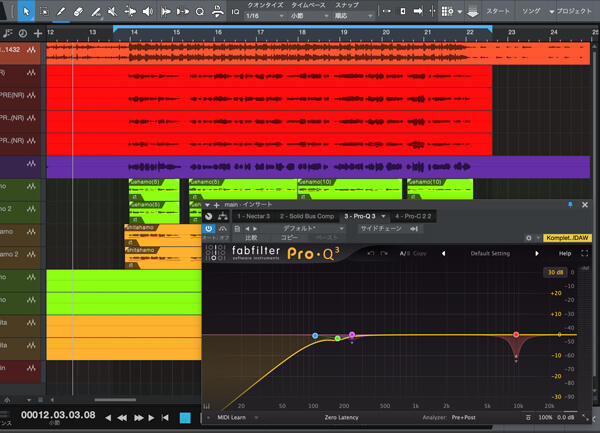Switch to 2 - Solid Bus Comp tab
The image size is (600, 433).
click(x=307, y=216)
